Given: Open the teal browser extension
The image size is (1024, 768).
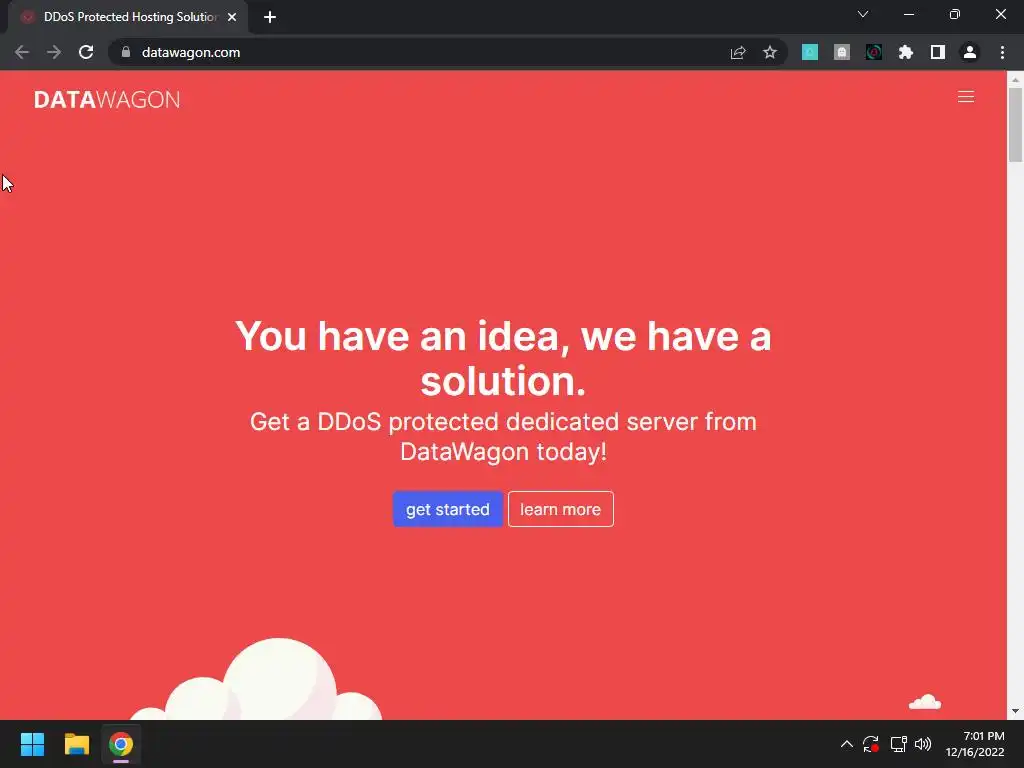Looking at the screenshot, I should [x=810, y=52].
